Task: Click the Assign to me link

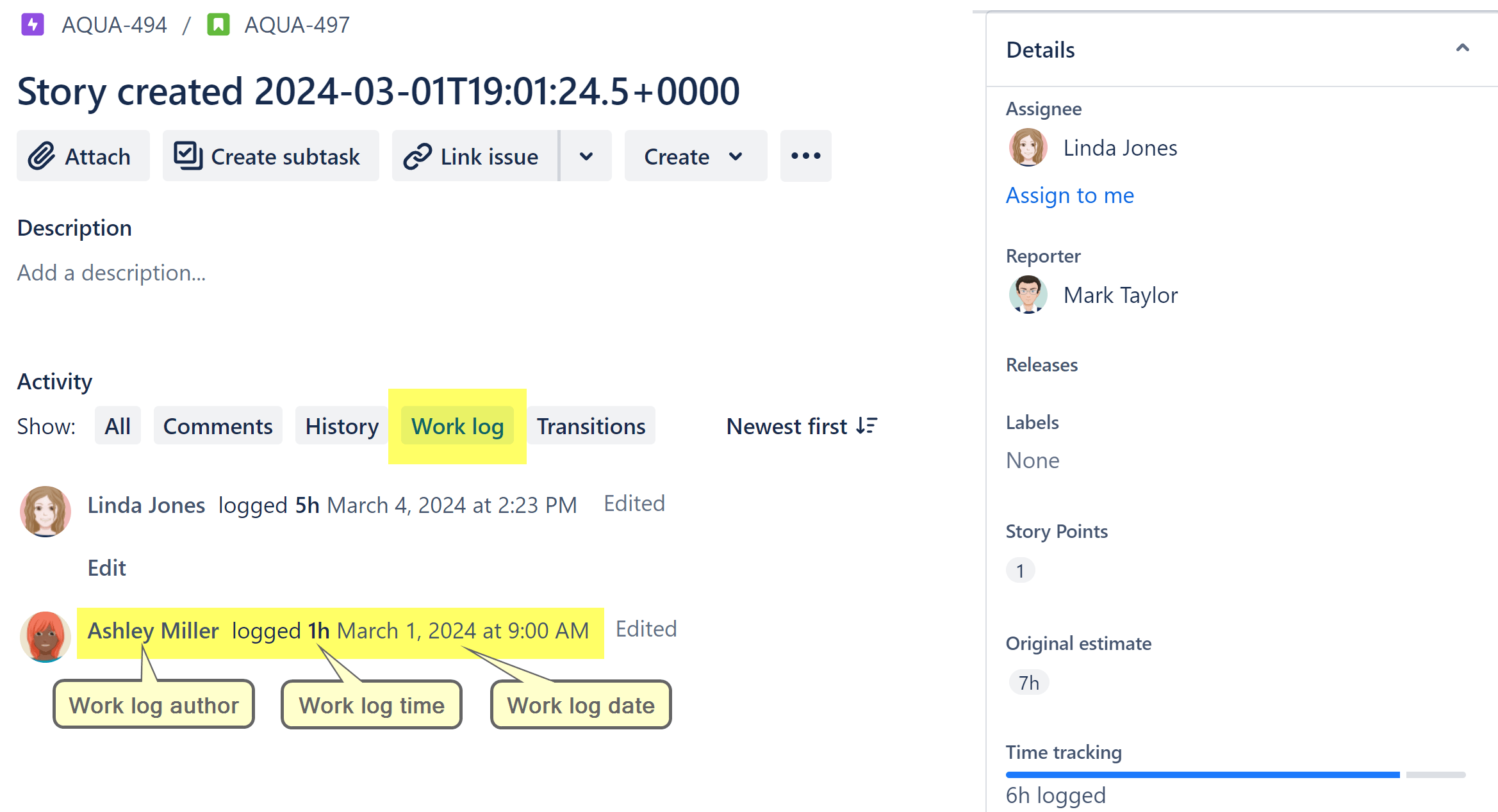Action: pyautogui.click(x=1069, y=195)
